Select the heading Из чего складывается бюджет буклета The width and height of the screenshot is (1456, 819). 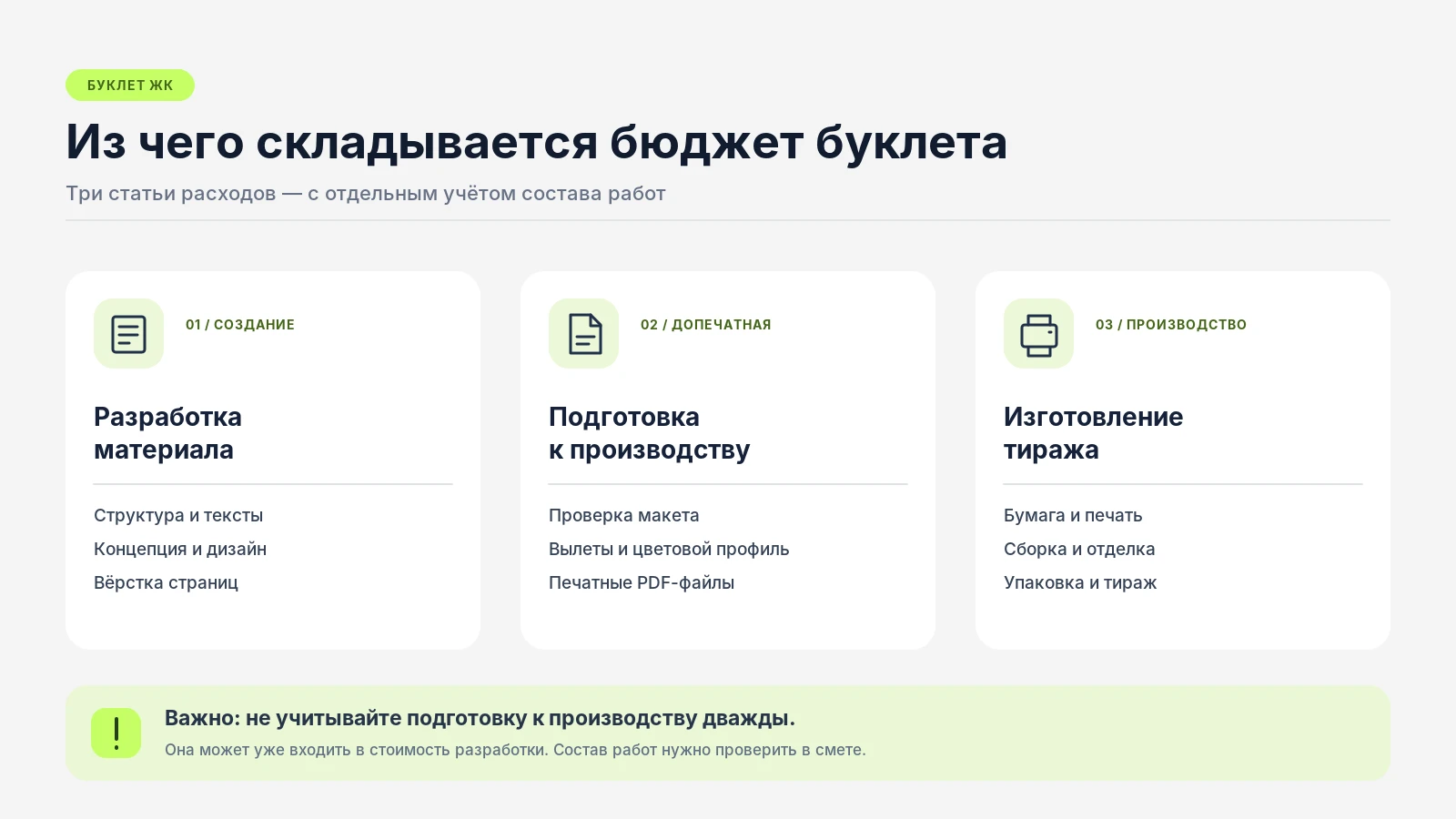click(537, 142)
